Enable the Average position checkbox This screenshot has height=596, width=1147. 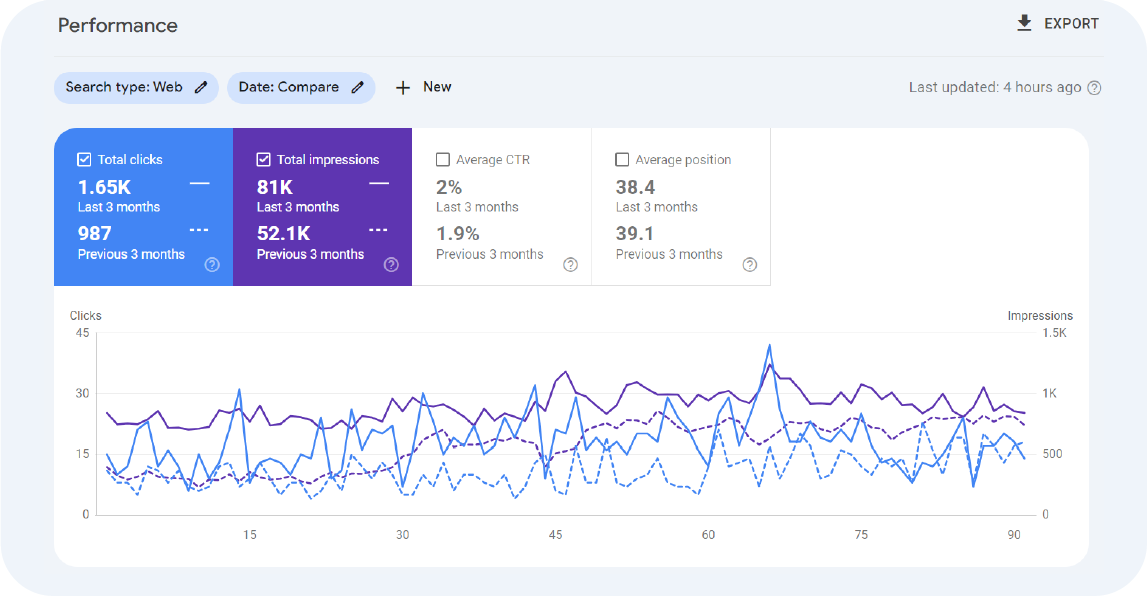[622, 159]
